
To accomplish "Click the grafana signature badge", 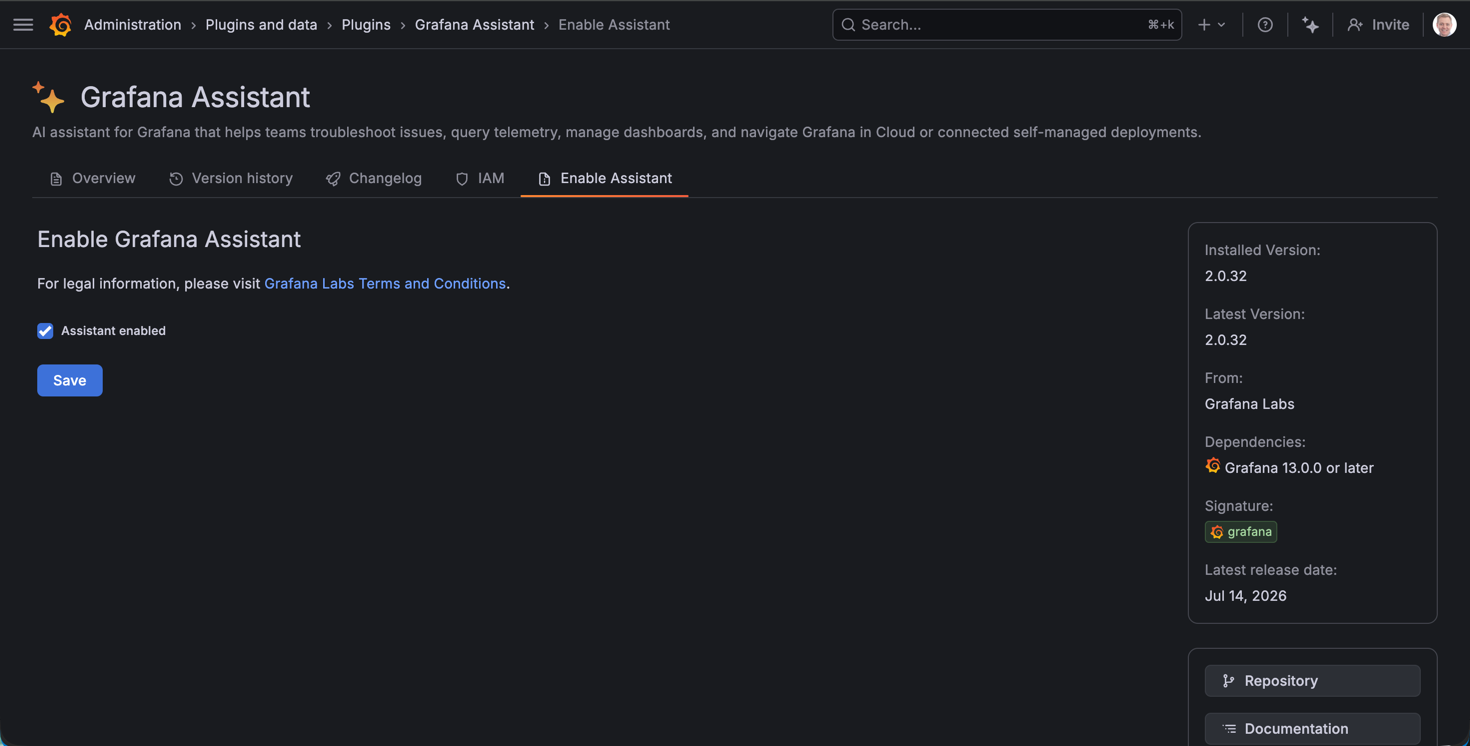I will [1241, 532].
